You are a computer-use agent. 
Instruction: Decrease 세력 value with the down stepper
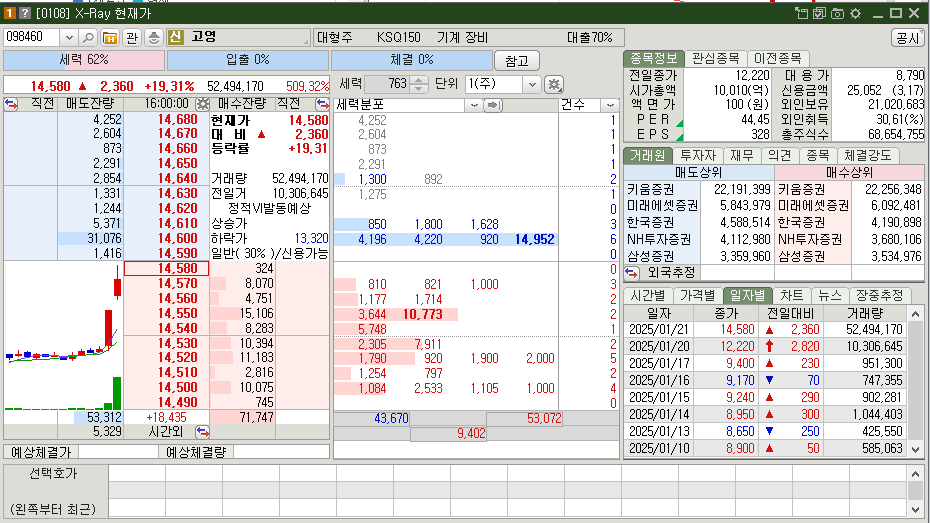418,88
